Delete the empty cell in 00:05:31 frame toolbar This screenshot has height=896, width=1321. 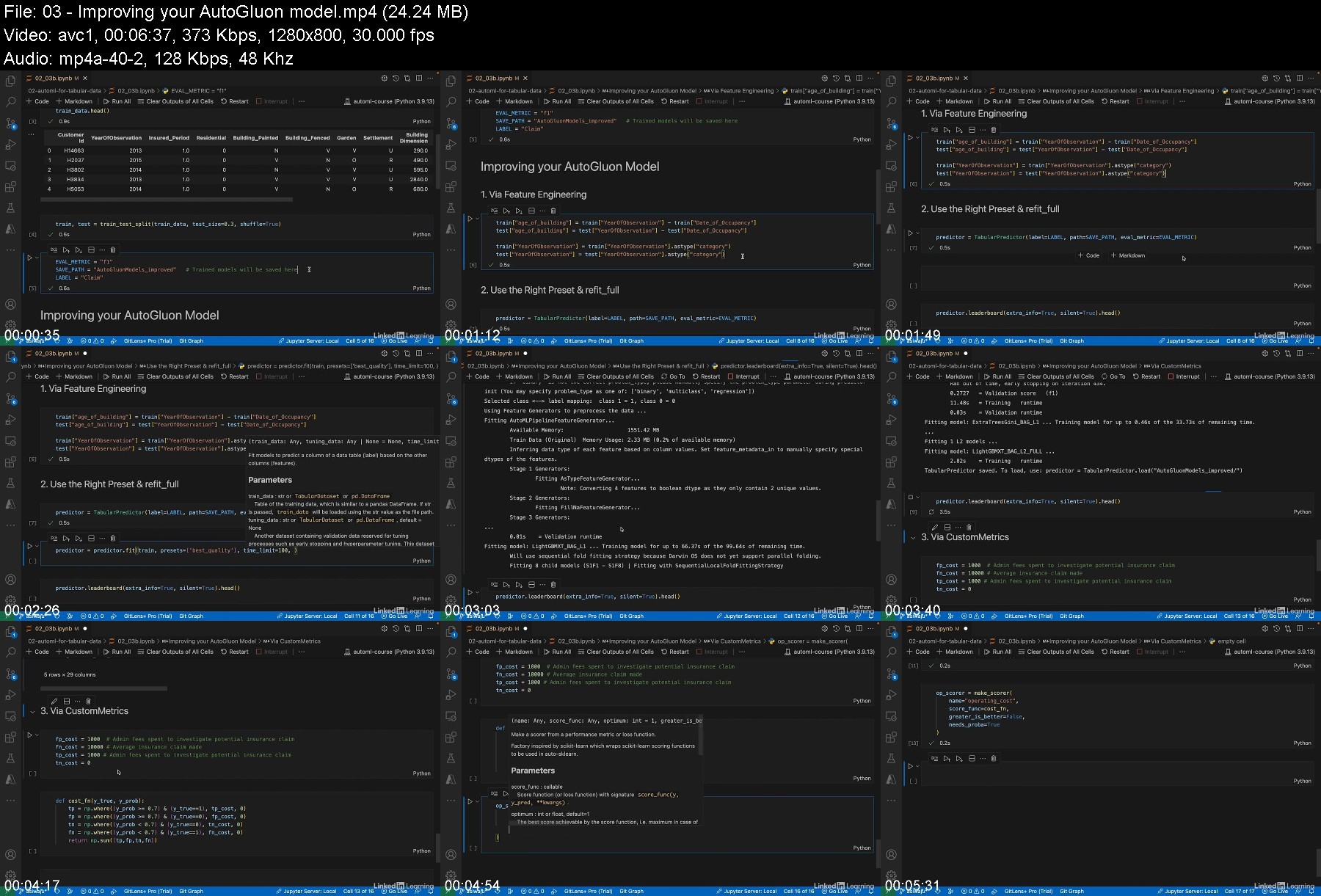click(x=994, y=759)
